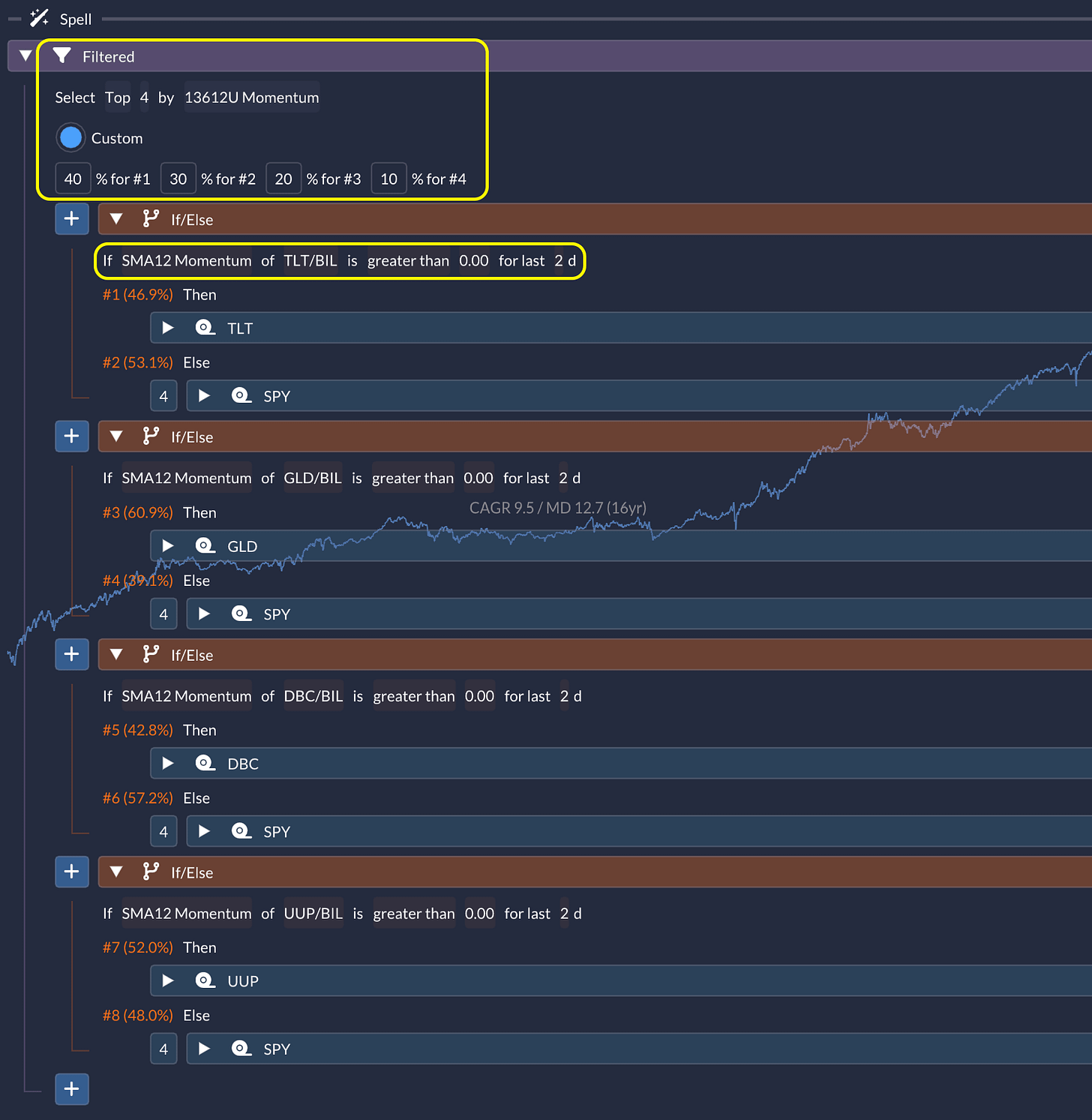Click plus button beside DBC/BIL If/Else block
The image size is (1092, 1120).
coord(72,654)
